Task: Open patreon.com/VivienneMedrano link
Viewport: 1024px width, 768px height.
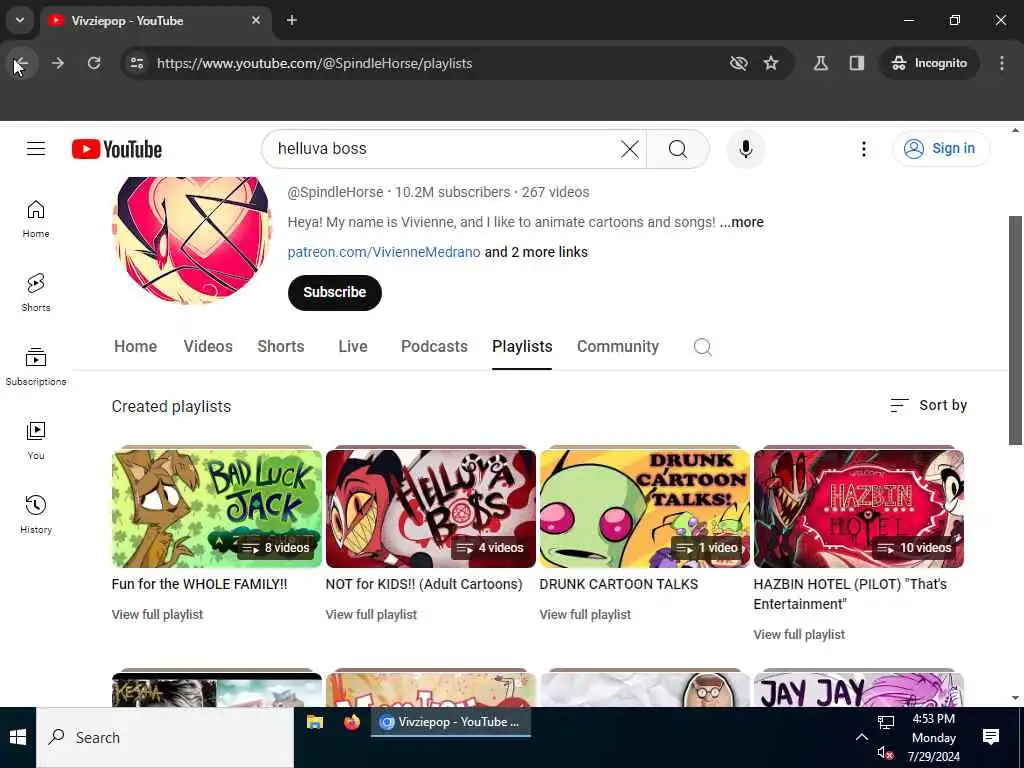Action: (x=384, y=252)
